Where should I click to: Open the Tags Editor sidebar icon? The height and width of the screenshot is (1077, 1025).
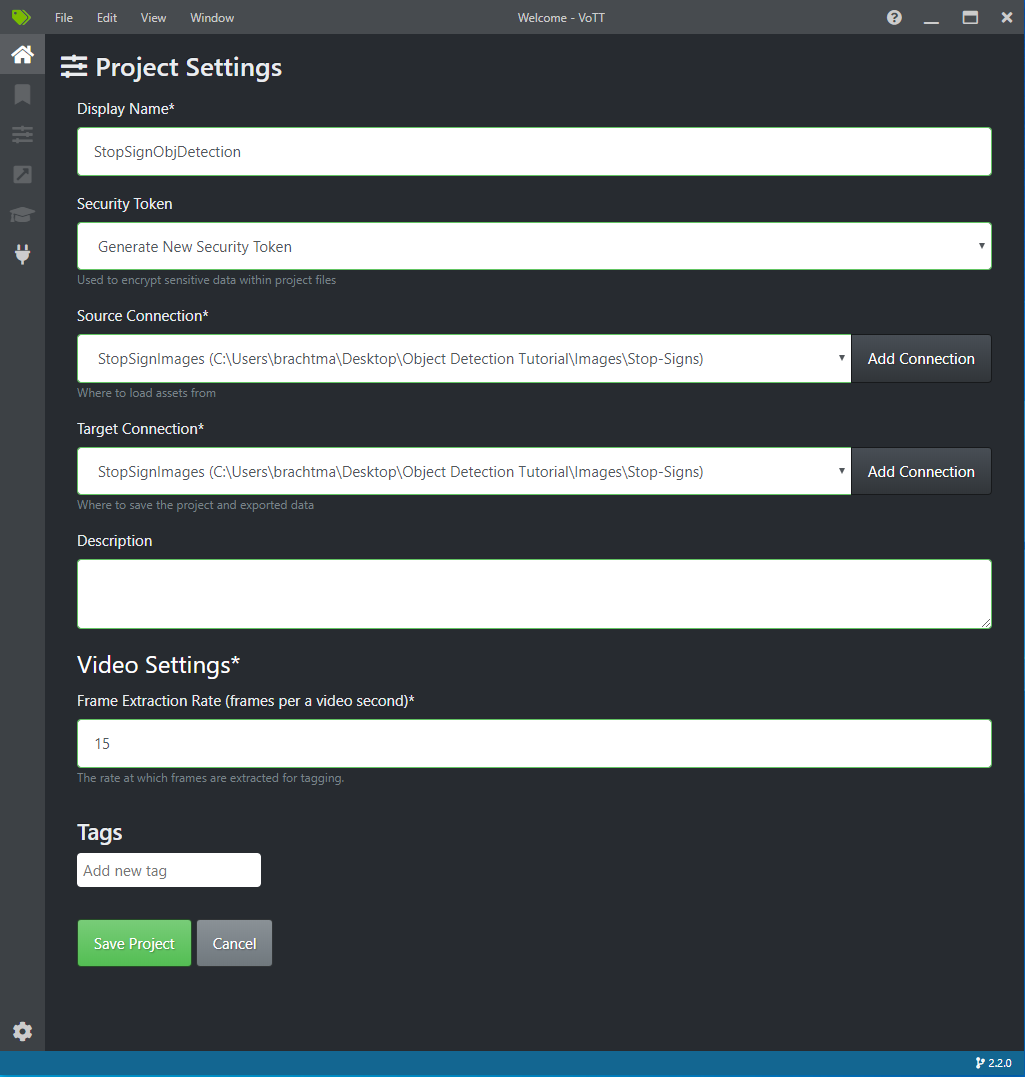pyautogui.click(x=22, y=94)
